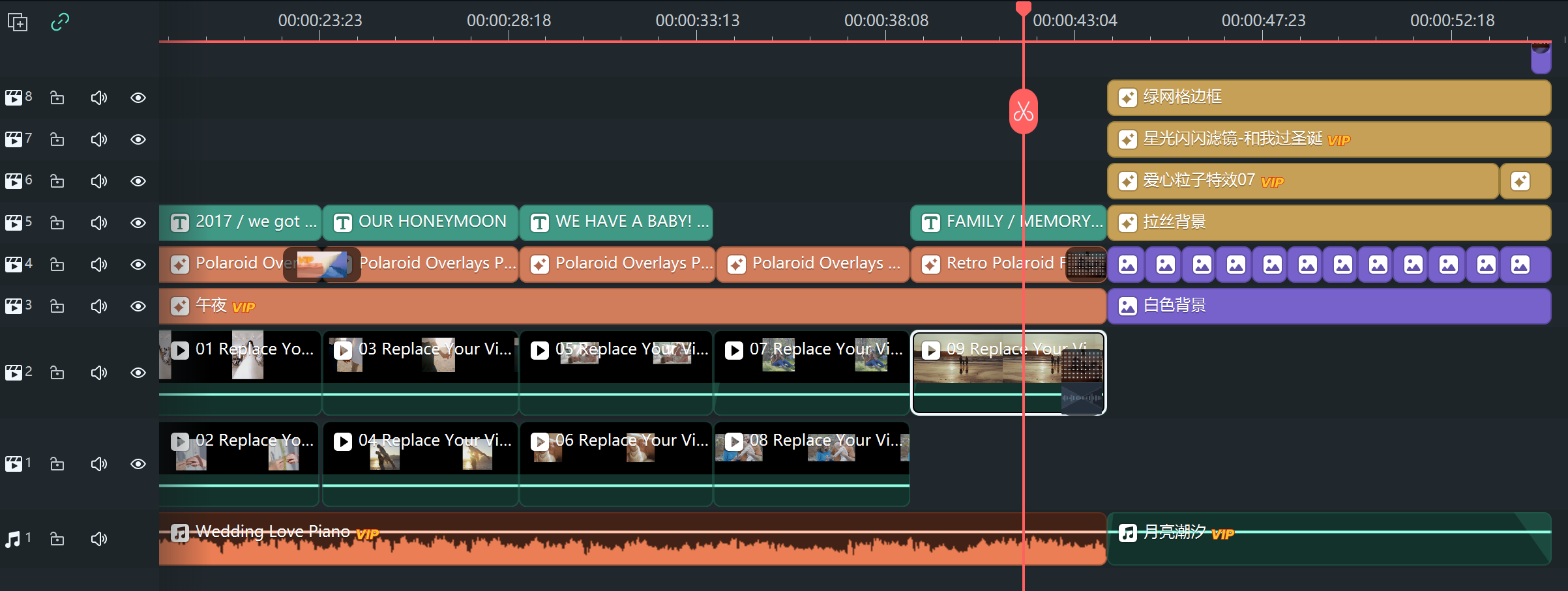Select the 绿网格边框 effect clip
This screenshot has width=1568, height=591.
click(1329, 98)
